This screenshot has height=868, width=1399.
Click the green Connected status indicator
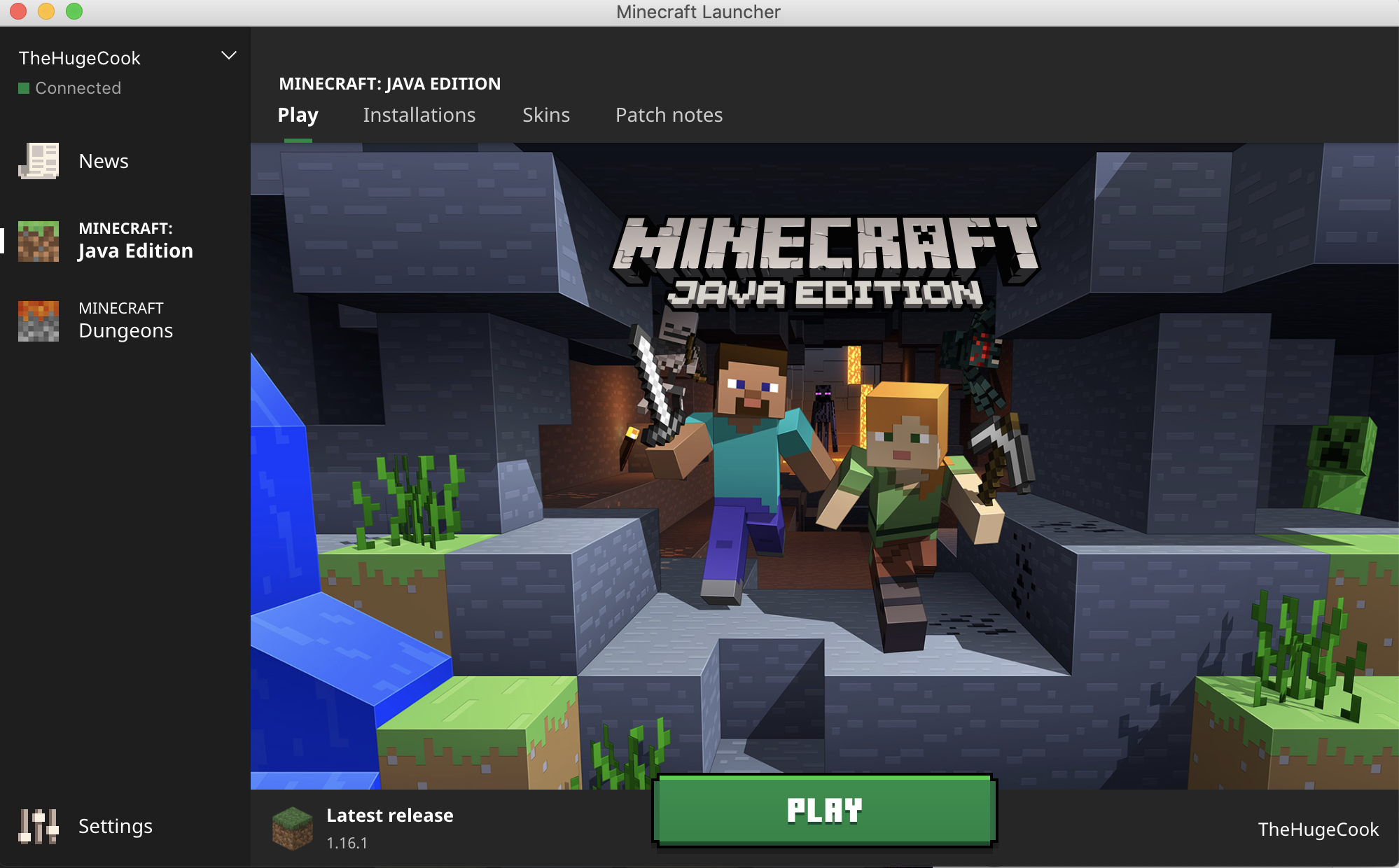coord(24,88)
